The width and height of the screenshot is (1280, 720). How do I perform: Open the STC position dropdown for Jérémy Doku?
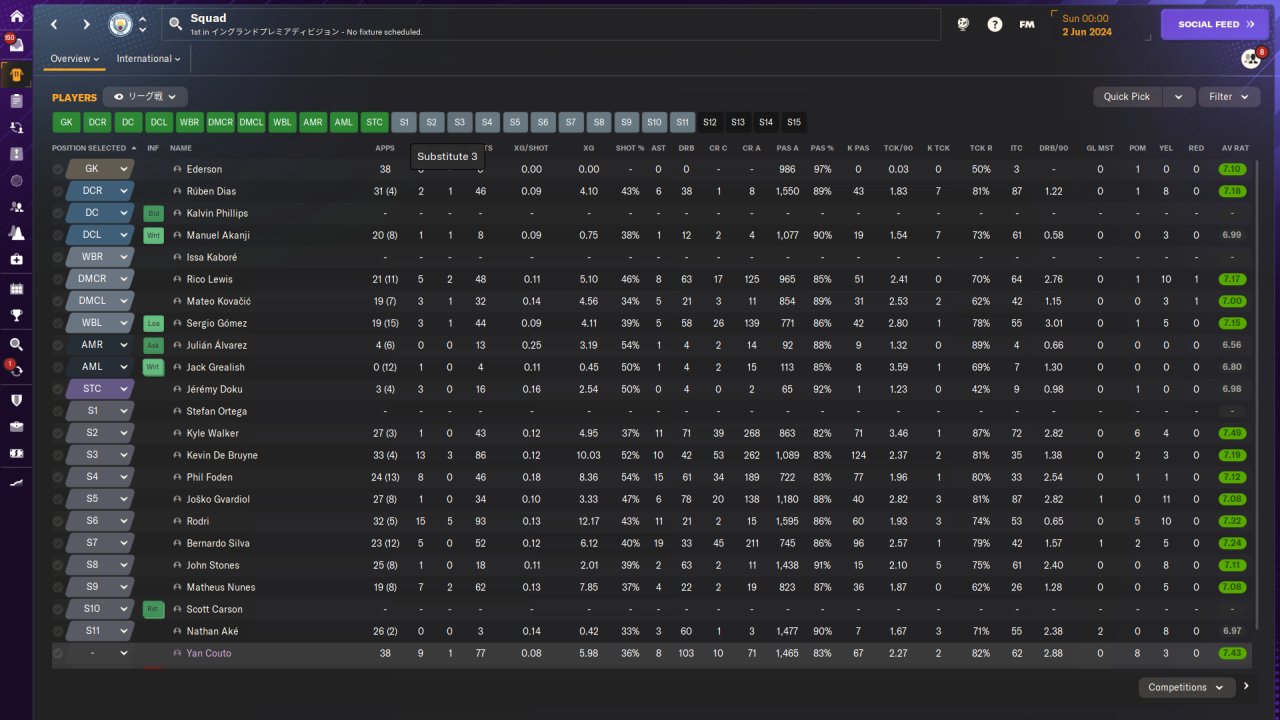[100, 389]
